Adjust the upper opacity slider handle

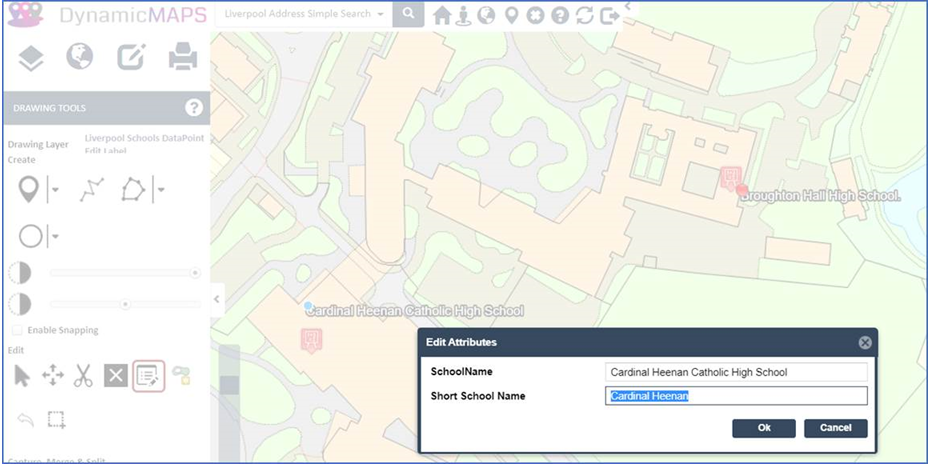click(195, 273)
